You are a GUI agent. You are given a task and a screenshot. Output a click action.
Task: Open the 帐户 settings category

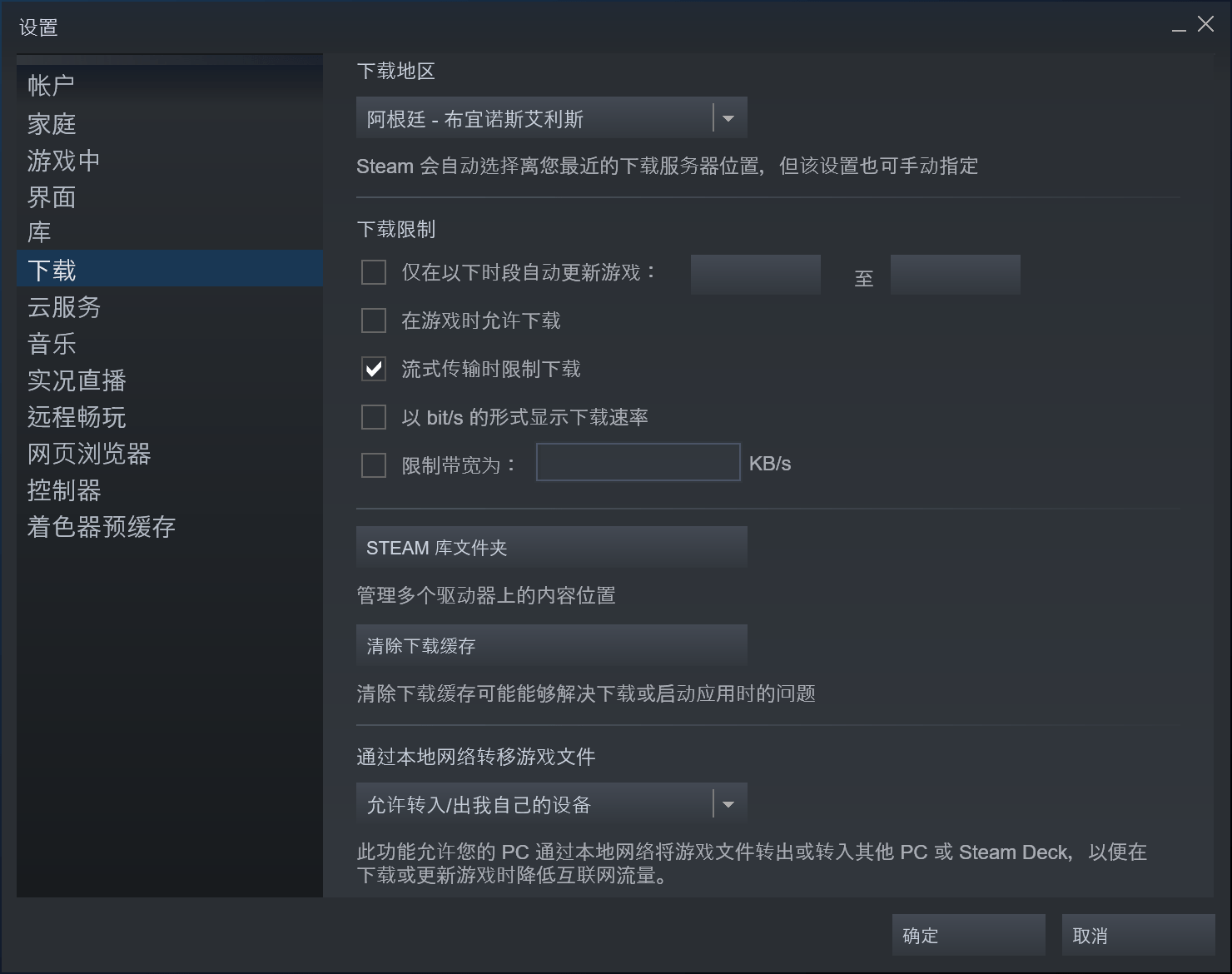(x=170, y=85)
